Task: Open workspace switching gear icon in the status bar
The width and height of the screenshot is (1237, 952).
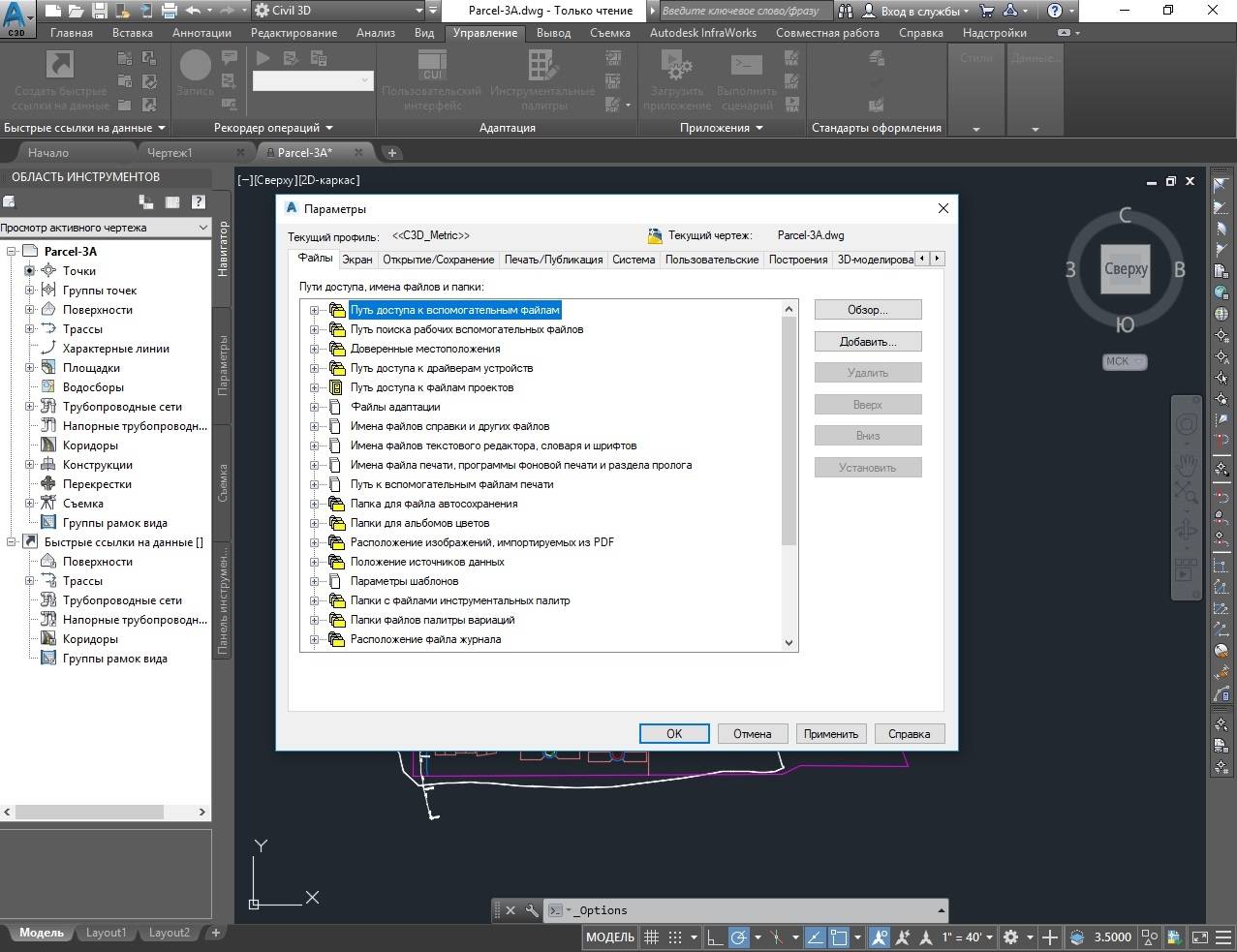Action: point(1011,937)
